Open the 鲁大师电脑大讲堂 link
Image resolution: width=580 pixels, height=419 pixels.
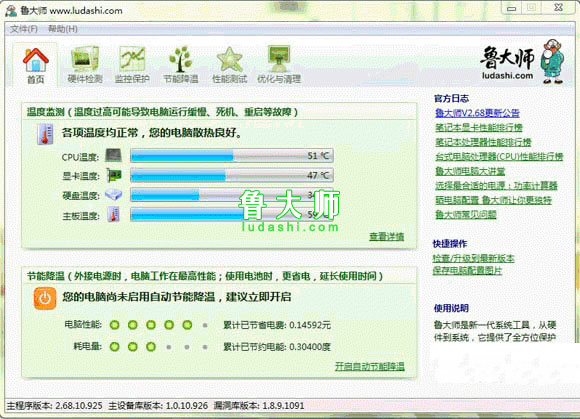(470, 171)
